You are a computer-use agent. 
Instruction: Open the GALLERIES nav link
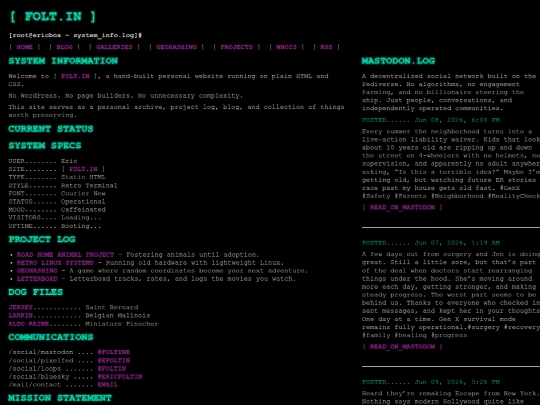pyautogui.click(x=114, y=47)
